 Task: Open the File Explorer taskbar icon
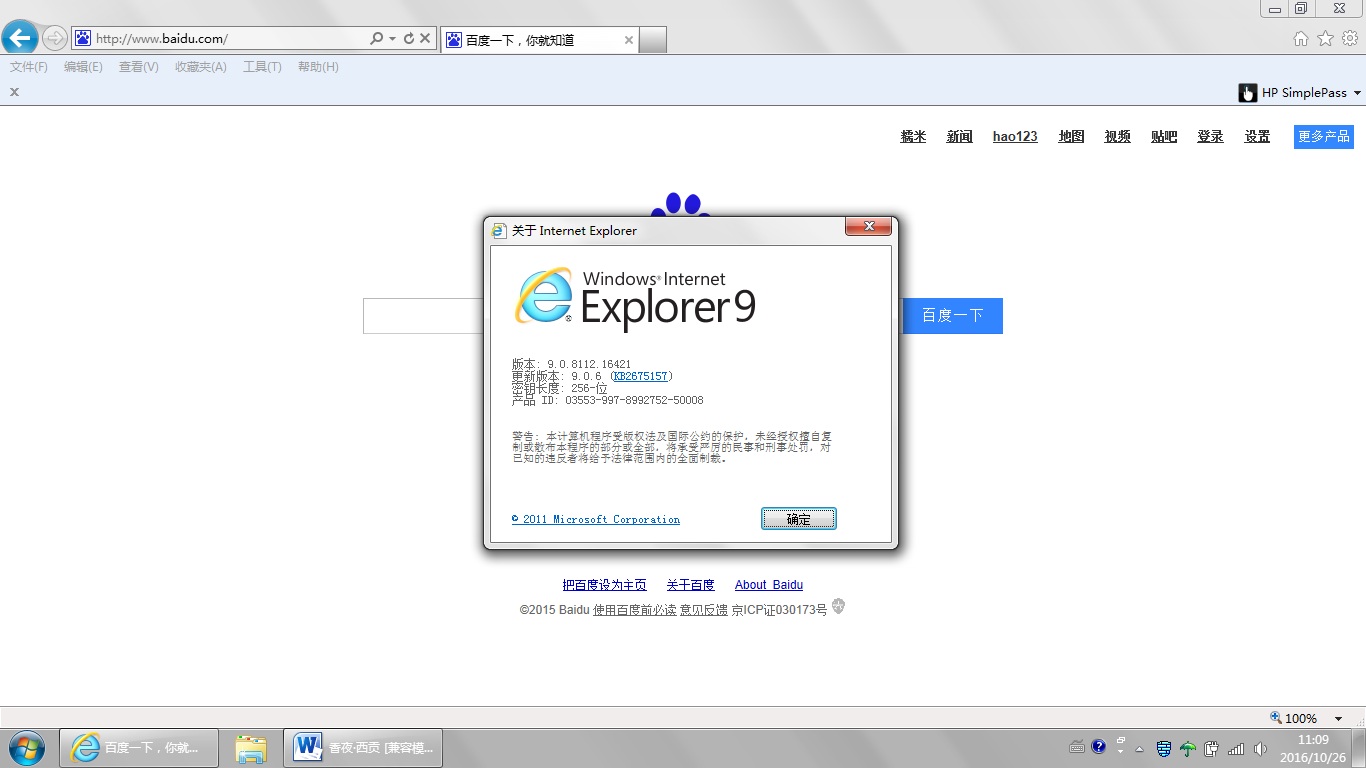(x=251, y=748)
